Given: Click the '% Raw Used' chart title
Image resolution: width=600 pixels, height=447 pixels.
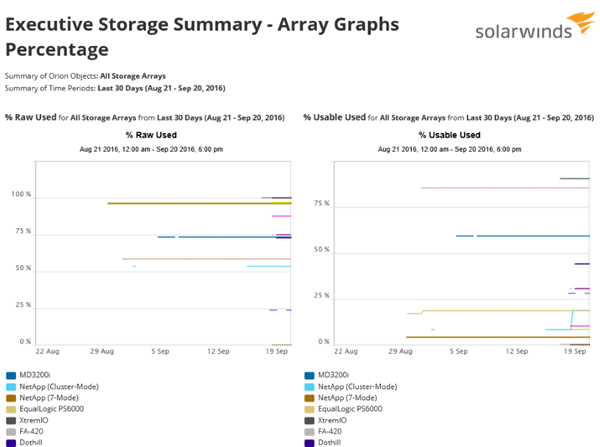Looking at the screenshot, I should (x=151, y=135).
